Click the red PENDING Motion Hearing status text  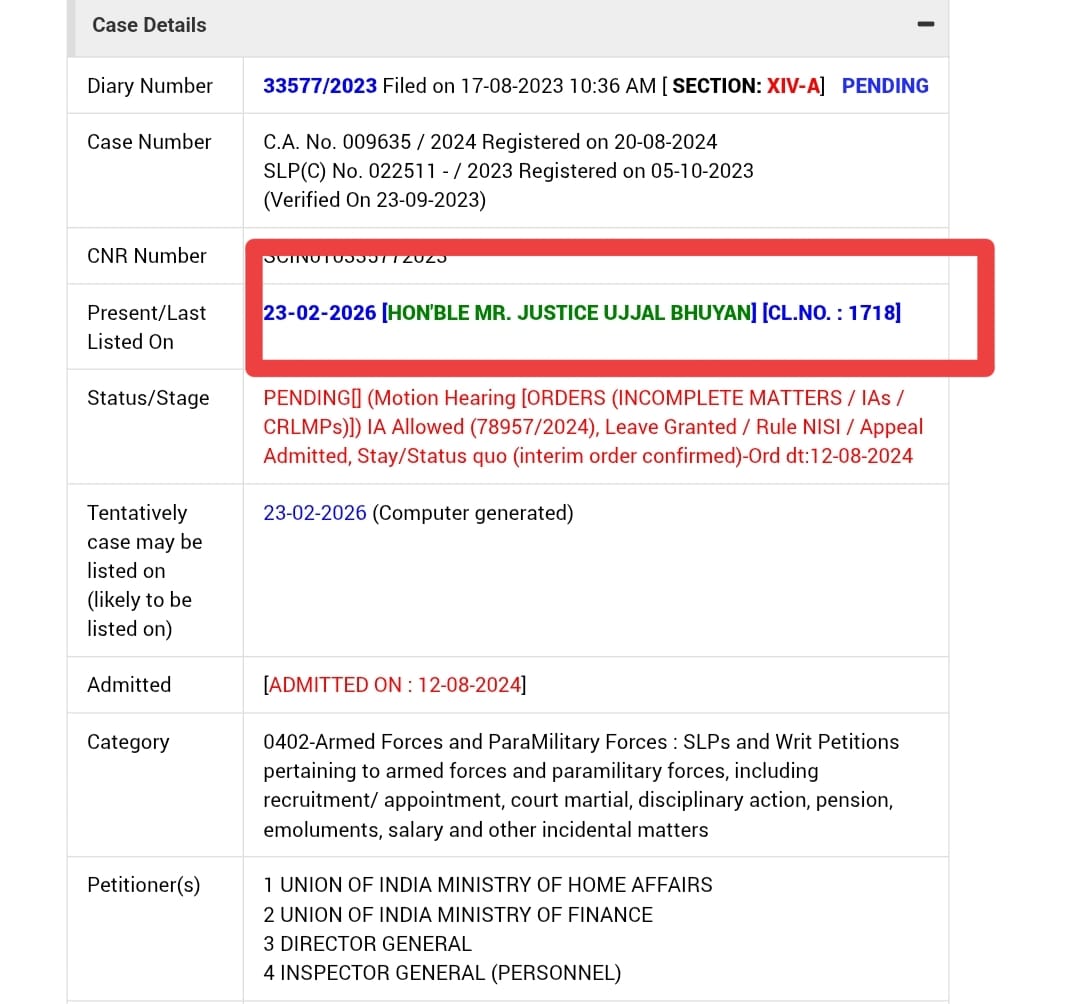[x=593, y=426]
